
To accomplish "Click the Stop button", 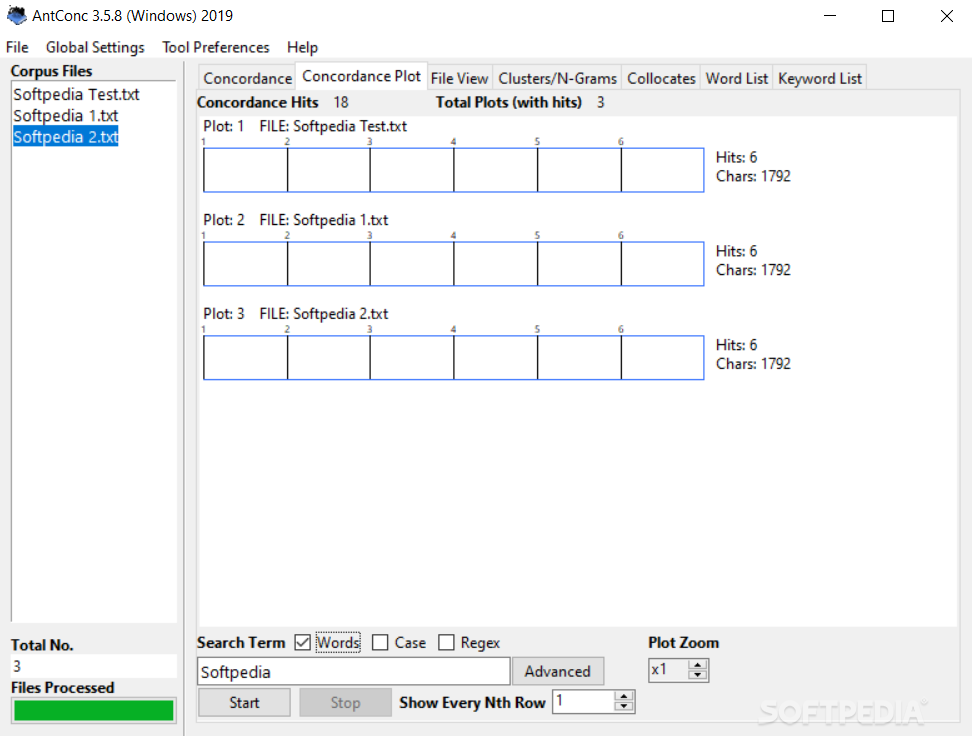I will (x=345, y=703).
